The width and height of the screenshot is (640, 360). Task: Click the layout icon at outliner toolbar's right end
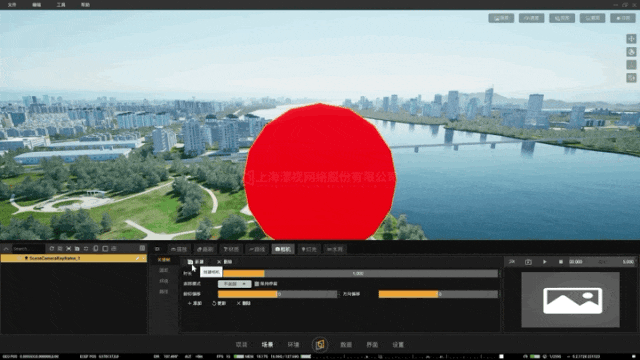click(x=142, y=248)
